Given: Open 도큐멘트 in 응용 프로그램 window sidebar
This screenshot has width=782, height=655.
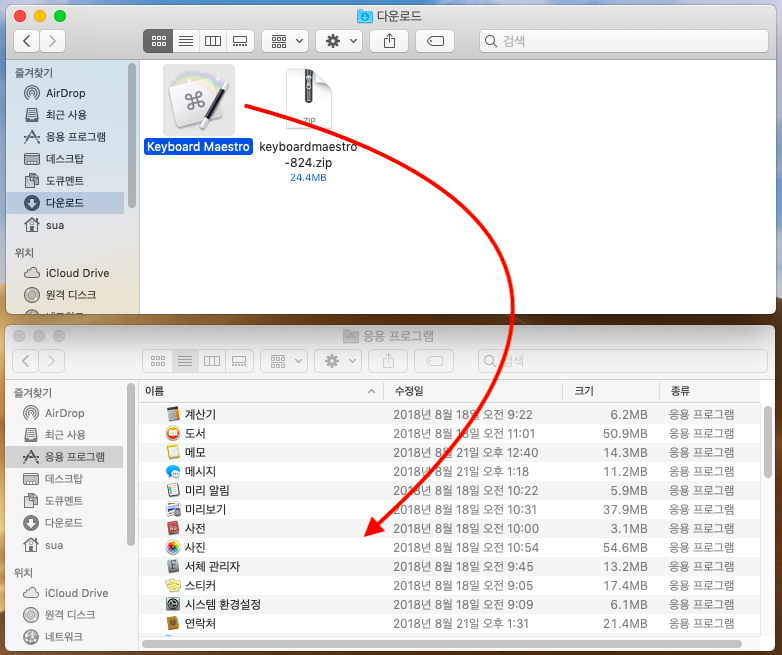Looking at the screenshot, I should (x=64, y=501).
